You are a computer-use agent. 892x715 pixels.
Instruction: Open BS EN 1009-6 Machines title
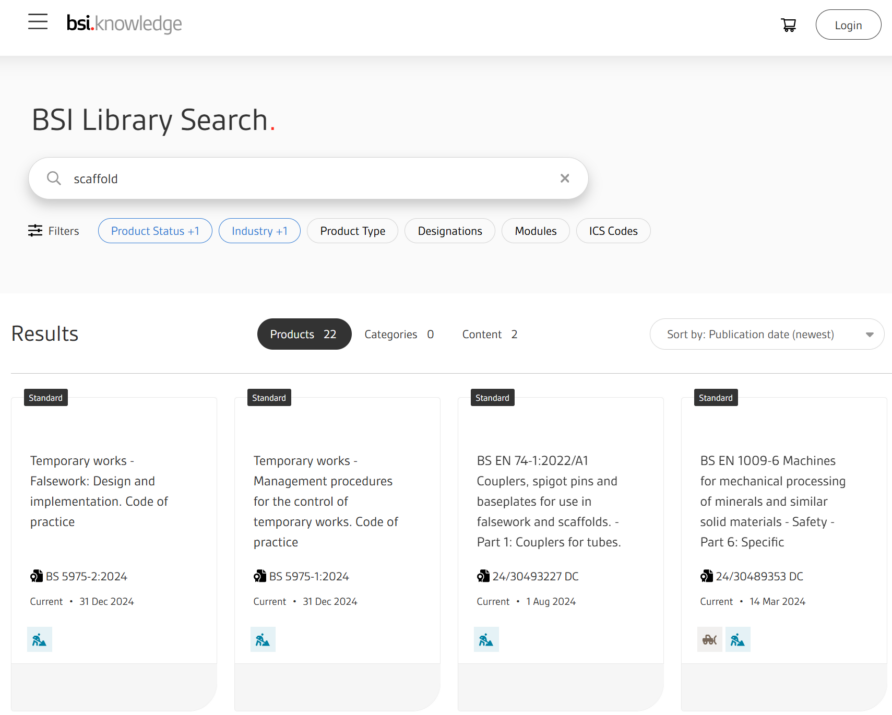(773, 501)
